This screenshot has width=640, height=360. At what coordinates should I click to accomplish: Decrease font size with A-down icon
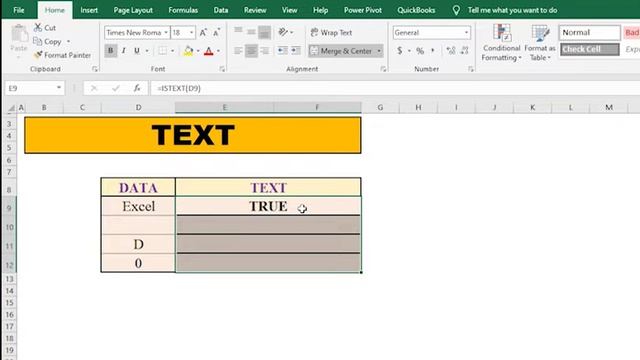point(216,33)
